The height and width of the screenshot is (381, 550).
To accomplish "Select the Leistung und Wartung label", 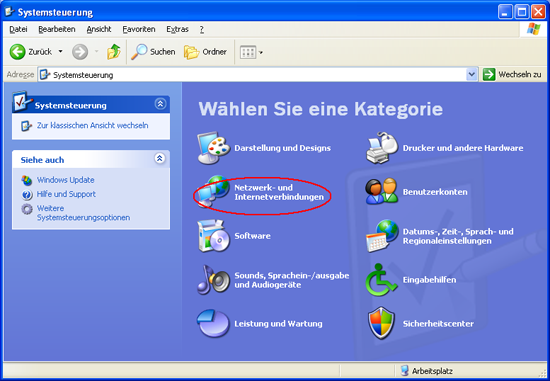I will tap(279, 323).
